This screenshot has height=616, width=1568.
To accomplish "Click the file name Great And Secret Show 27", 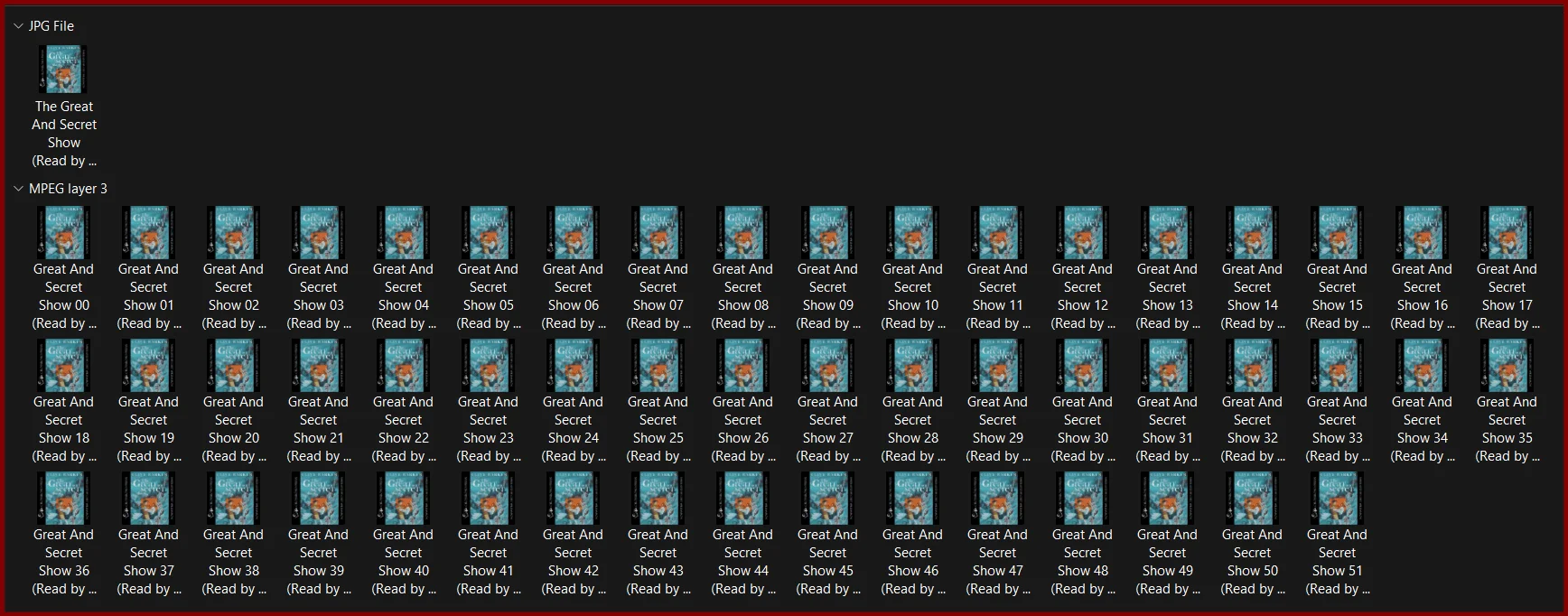I will [828, 429].
